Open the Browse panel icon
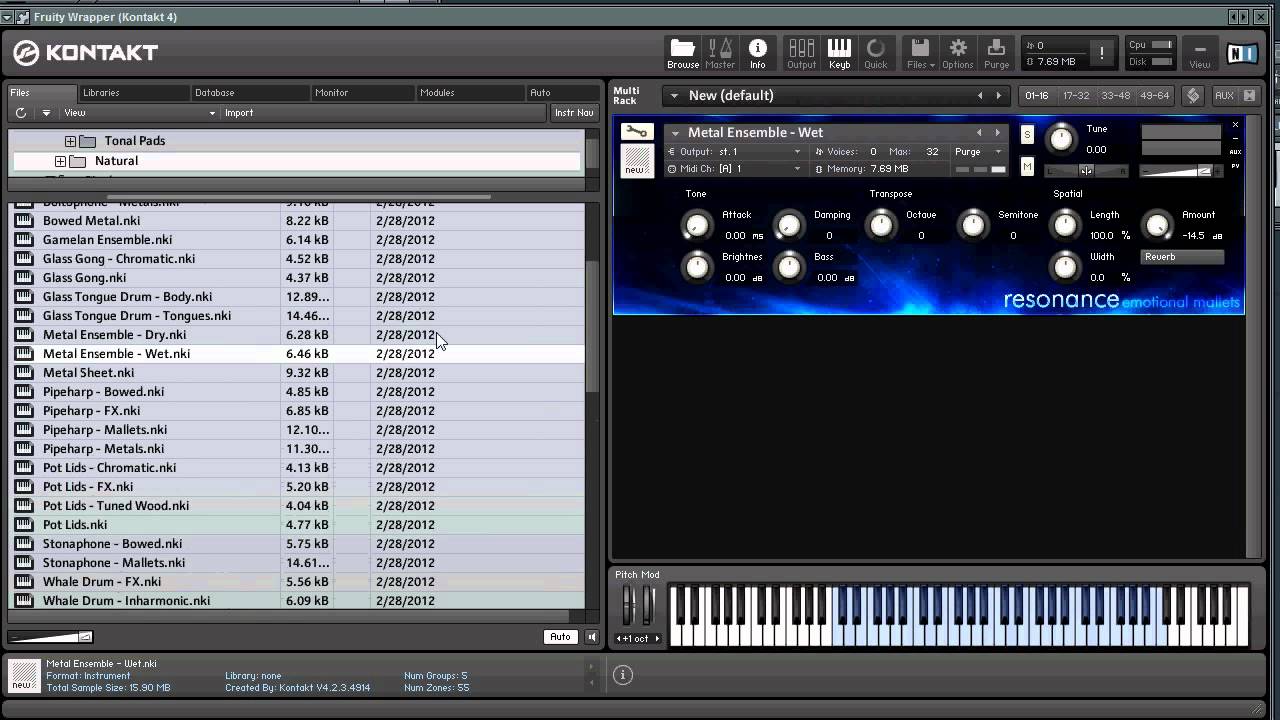1280x720 pixels. click(x=683, y=53)
